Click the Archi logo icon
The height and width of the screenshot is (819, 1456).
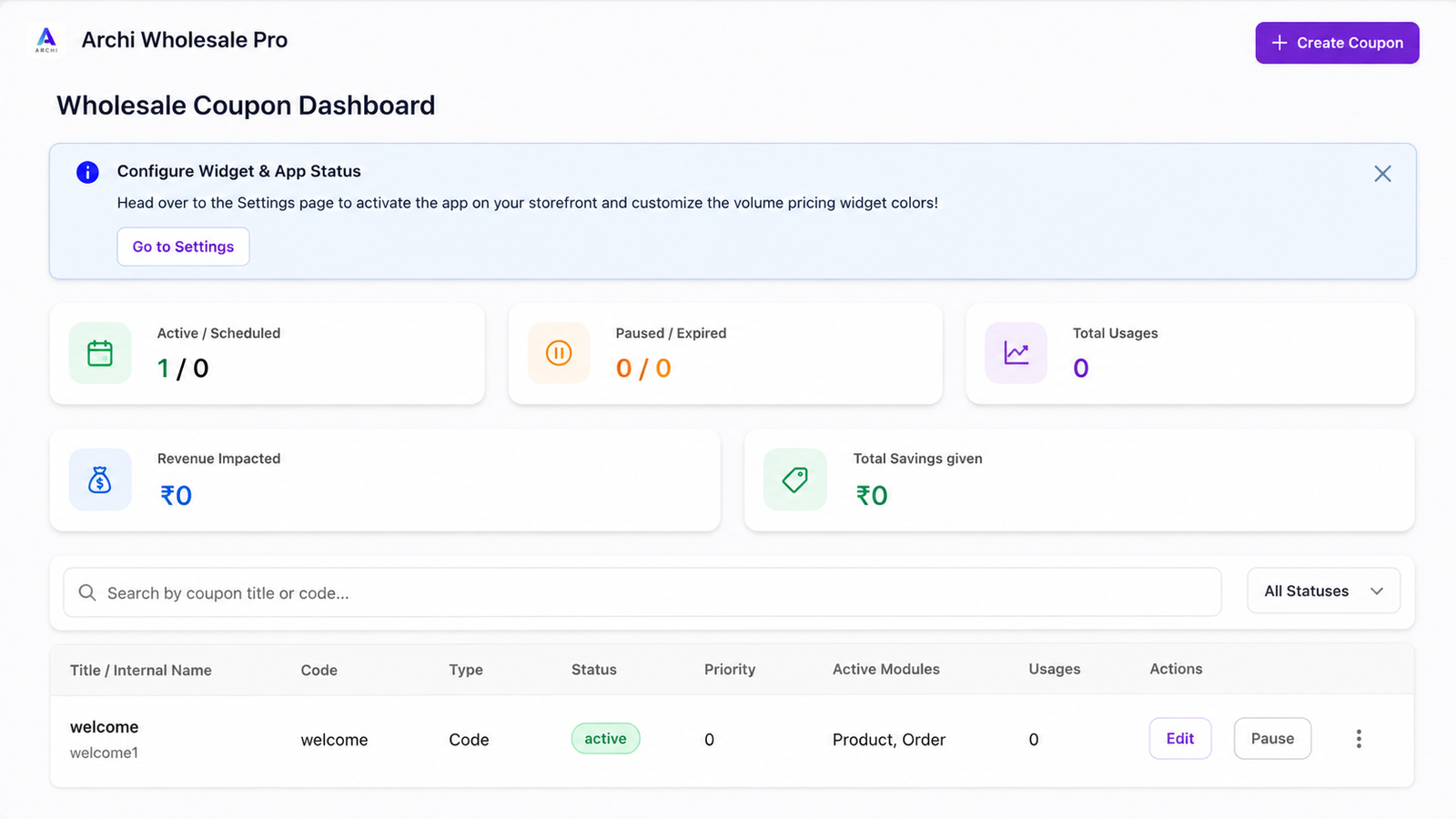tap(46, 40)
